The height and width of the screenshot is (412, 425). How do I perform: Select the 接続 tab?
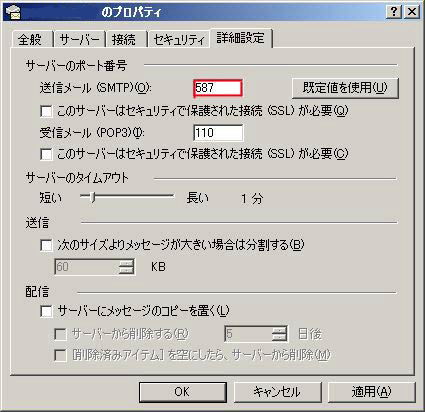(124, 39)
